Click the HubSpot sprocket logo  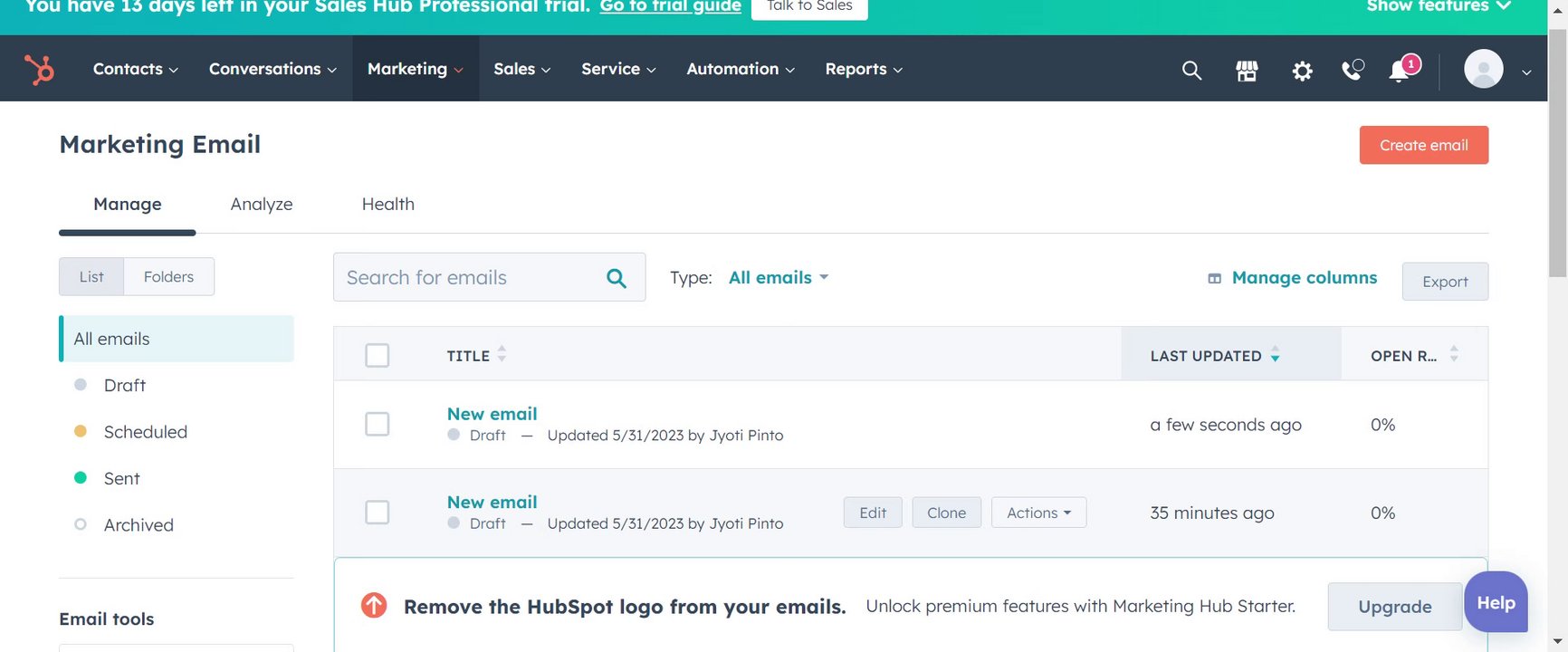click(x=39, y=69)
